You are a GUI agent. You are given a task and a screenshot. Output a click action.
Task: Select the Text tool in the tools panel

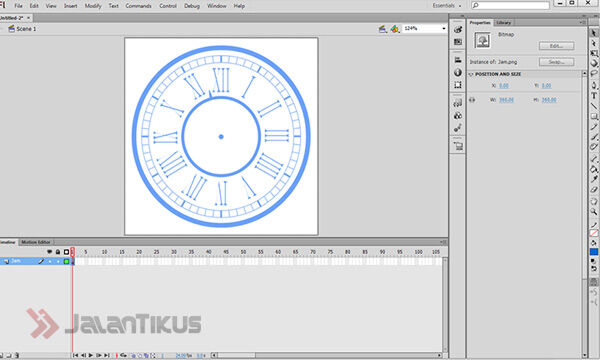pos(594,96)
